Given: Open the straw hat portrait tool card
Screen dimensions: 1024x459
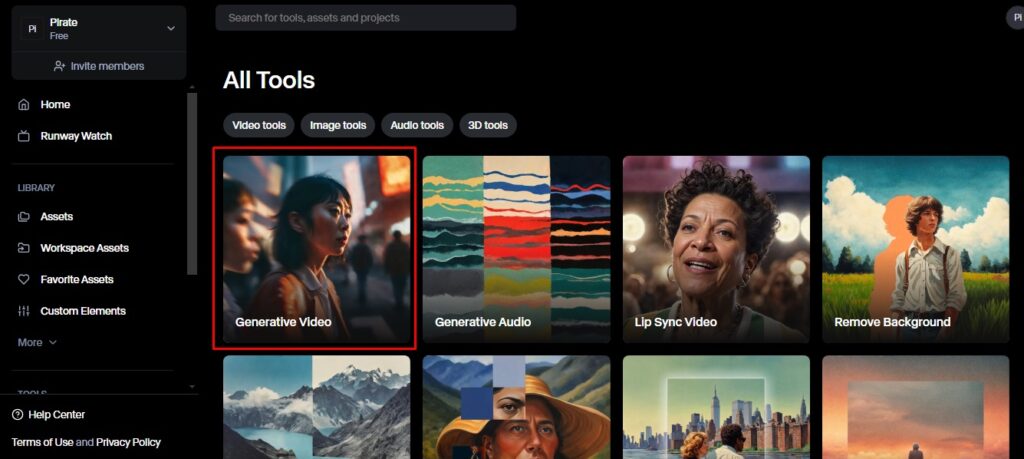Looking at the screenshot, I should point(517,407).
